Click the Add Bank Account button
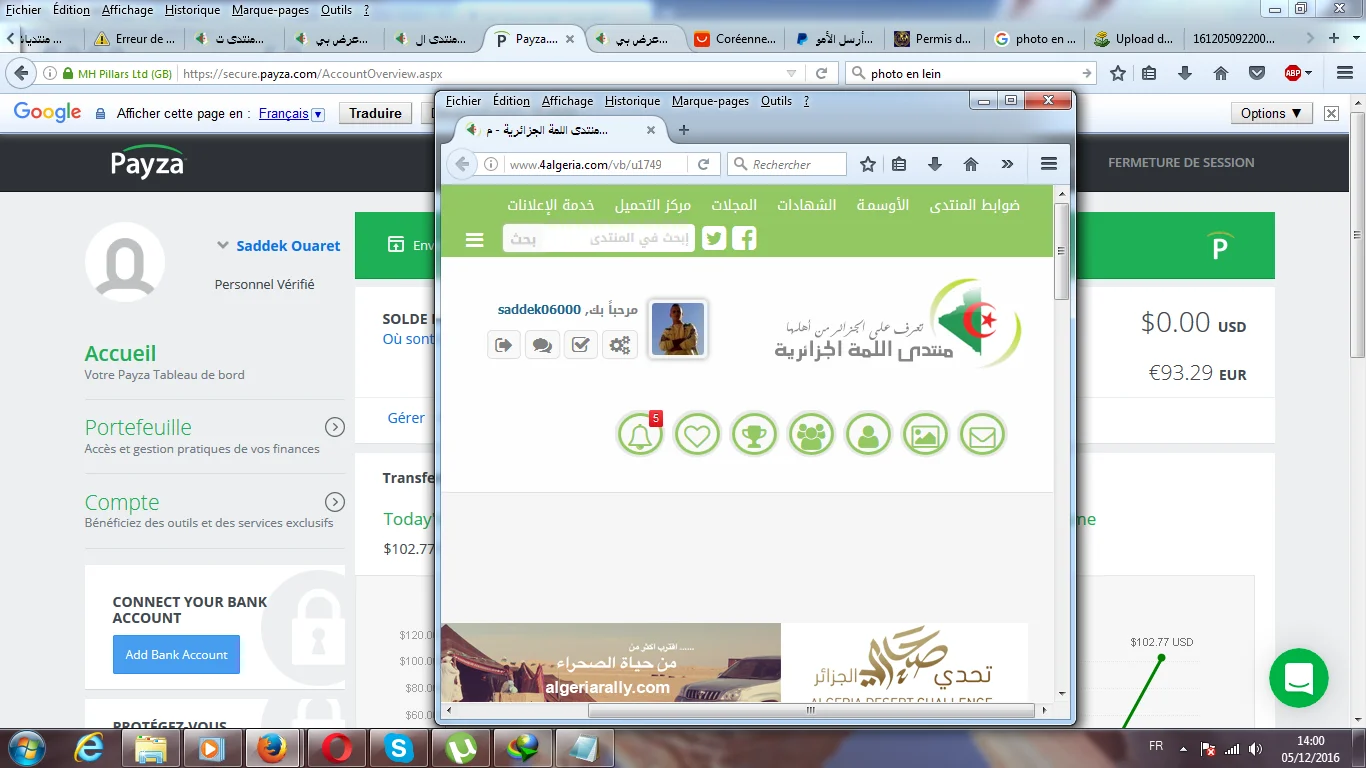Image resolution: width=1366 pixels, height=768 pixels. [x=176, y=655]
